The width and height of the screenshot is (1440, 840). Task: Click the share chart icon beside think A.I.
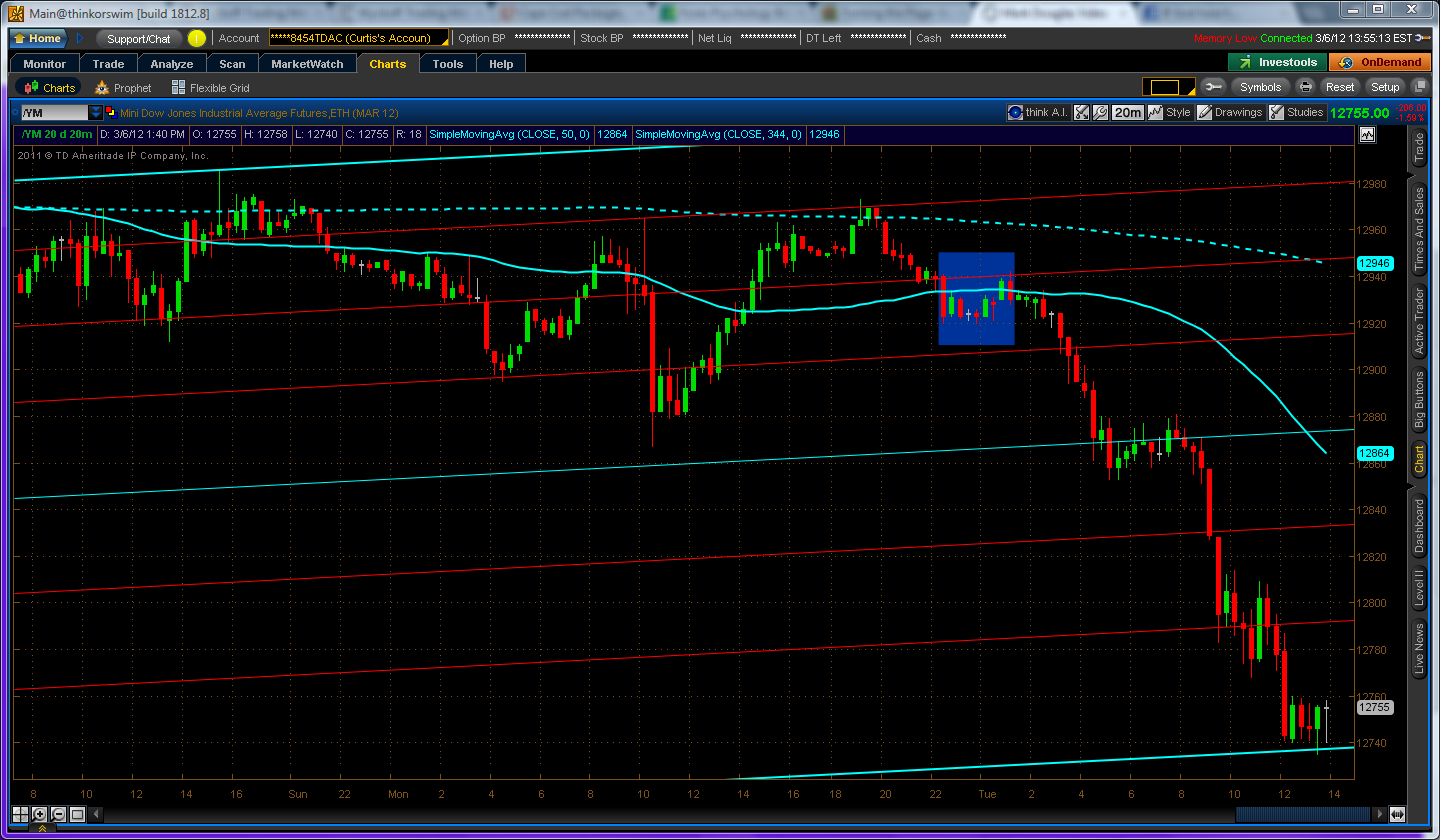tap(1082, 113)
